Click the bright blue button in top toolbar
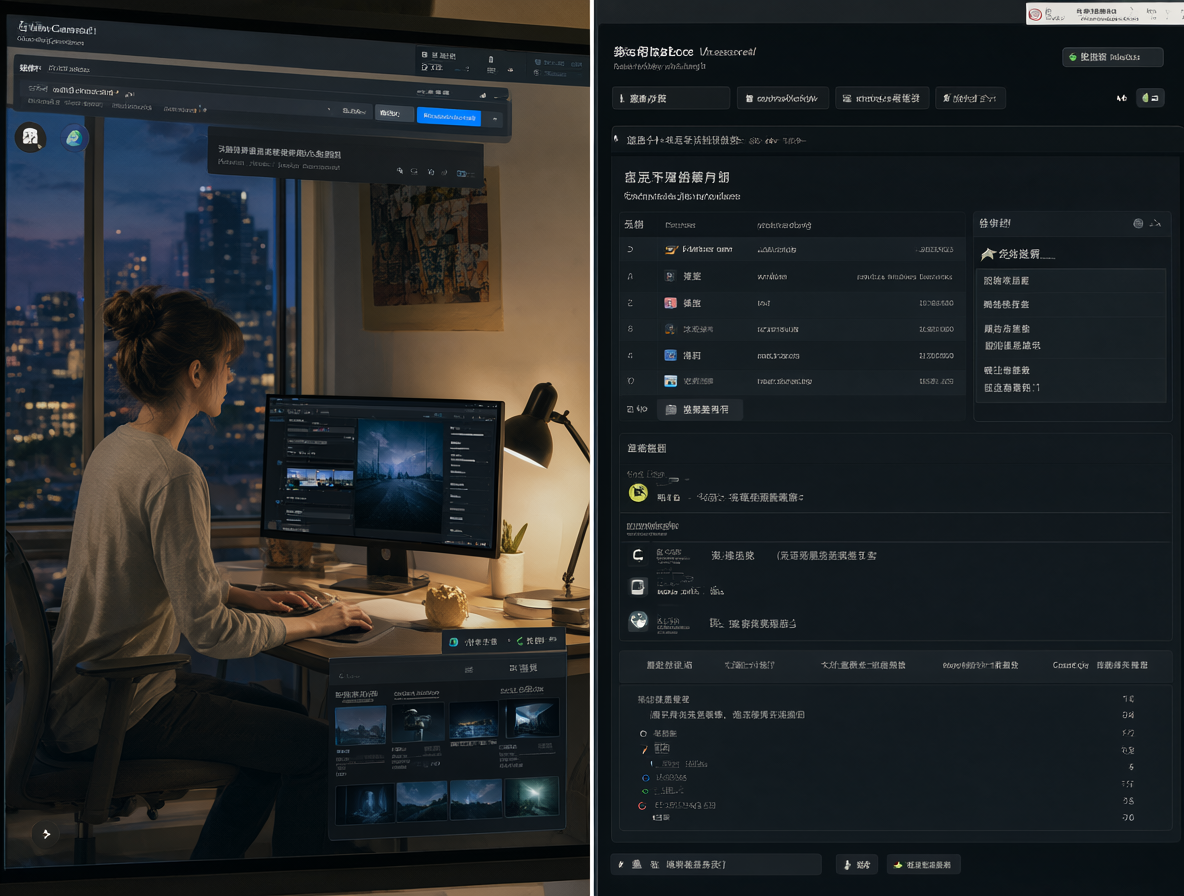Image resolution: width=1184 pixels, height=896 pixels. point(449,116)
